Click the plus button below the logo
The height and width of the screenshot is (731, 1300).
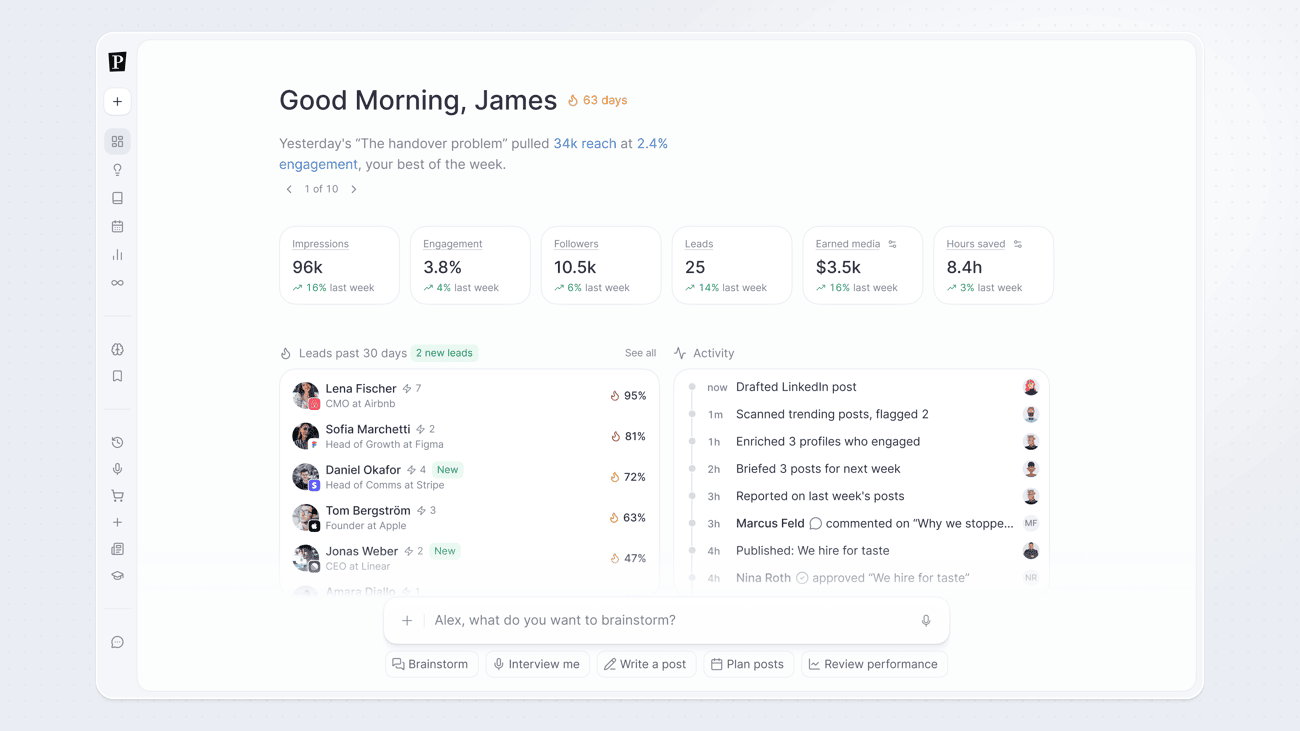(x=117, y=102)
